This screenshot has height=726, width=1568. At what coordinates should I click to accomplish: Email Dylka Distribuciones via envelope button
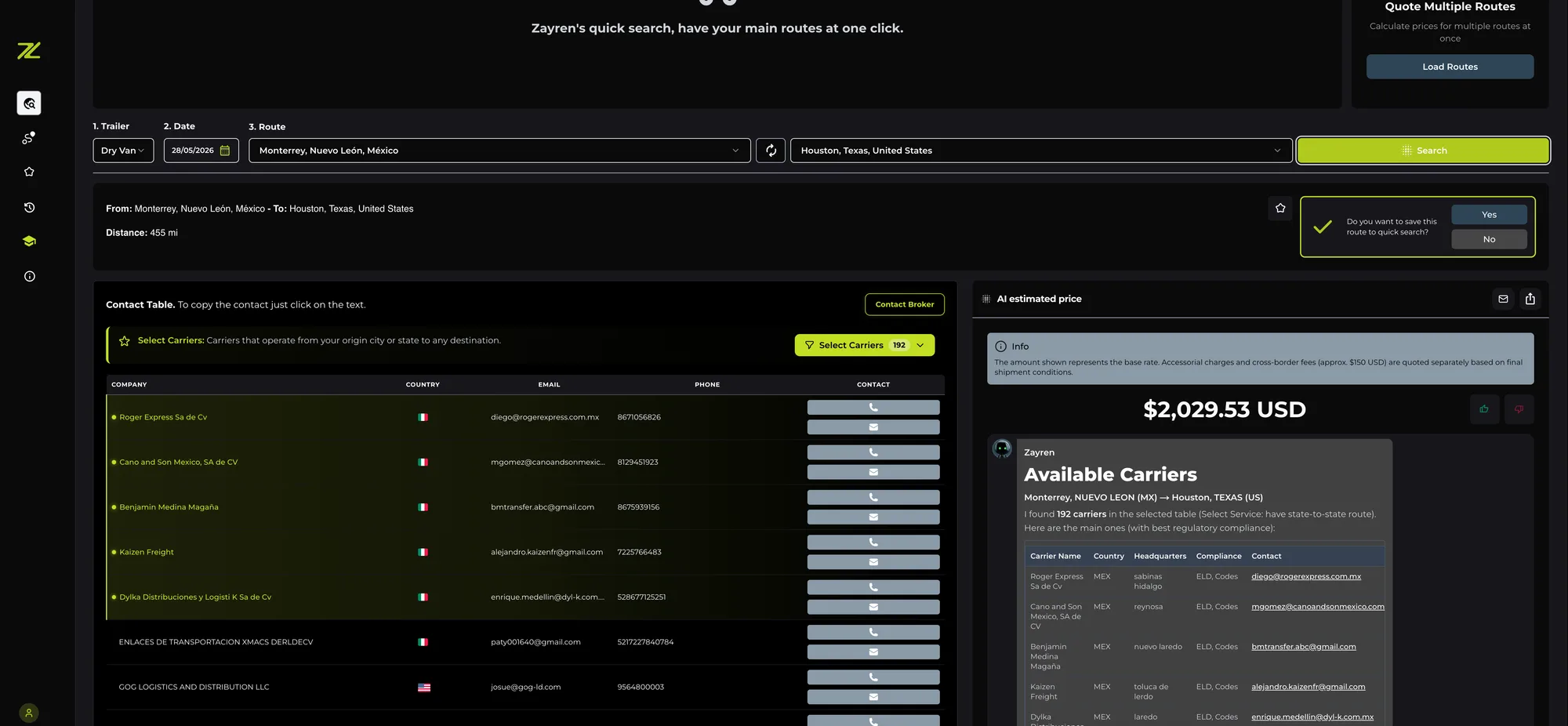pos(873,607)
